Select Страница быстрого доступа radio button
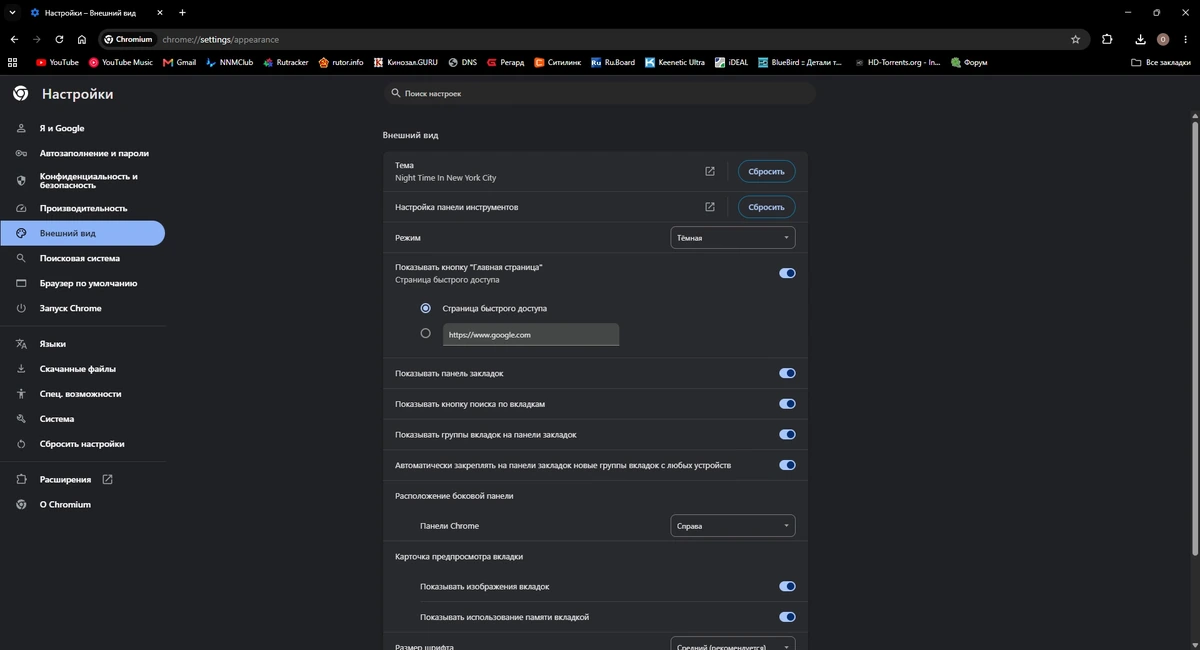Screen dimensions: 1200x650 pyautogui.click(x=426, y=308)
